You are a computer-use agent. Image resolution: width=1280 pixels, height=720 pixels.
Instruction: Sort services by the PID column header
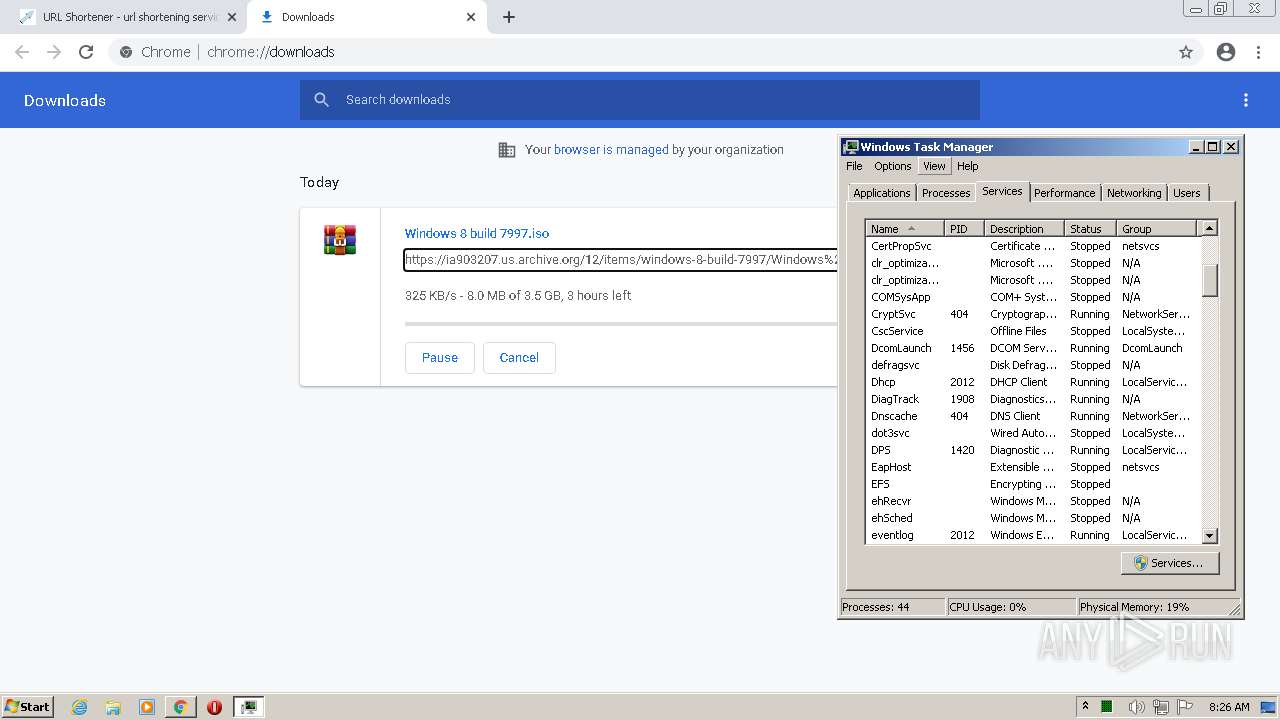(964, 229)
